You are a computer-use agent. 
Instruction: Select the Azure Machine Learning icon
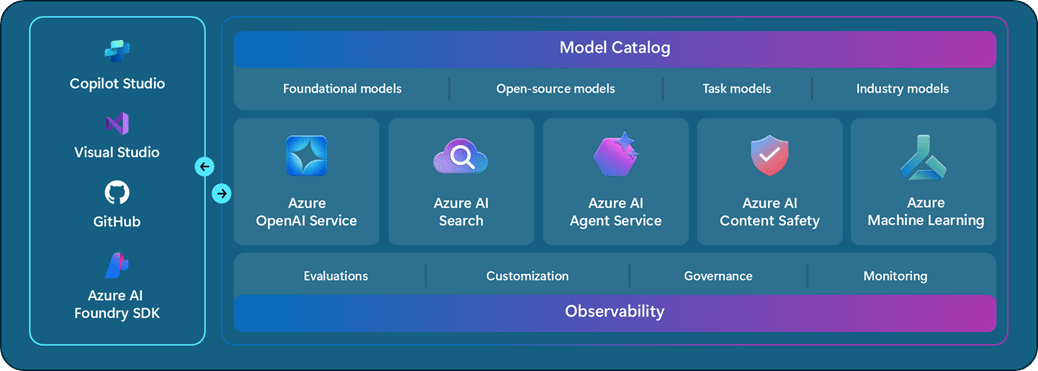click(925, 158)
